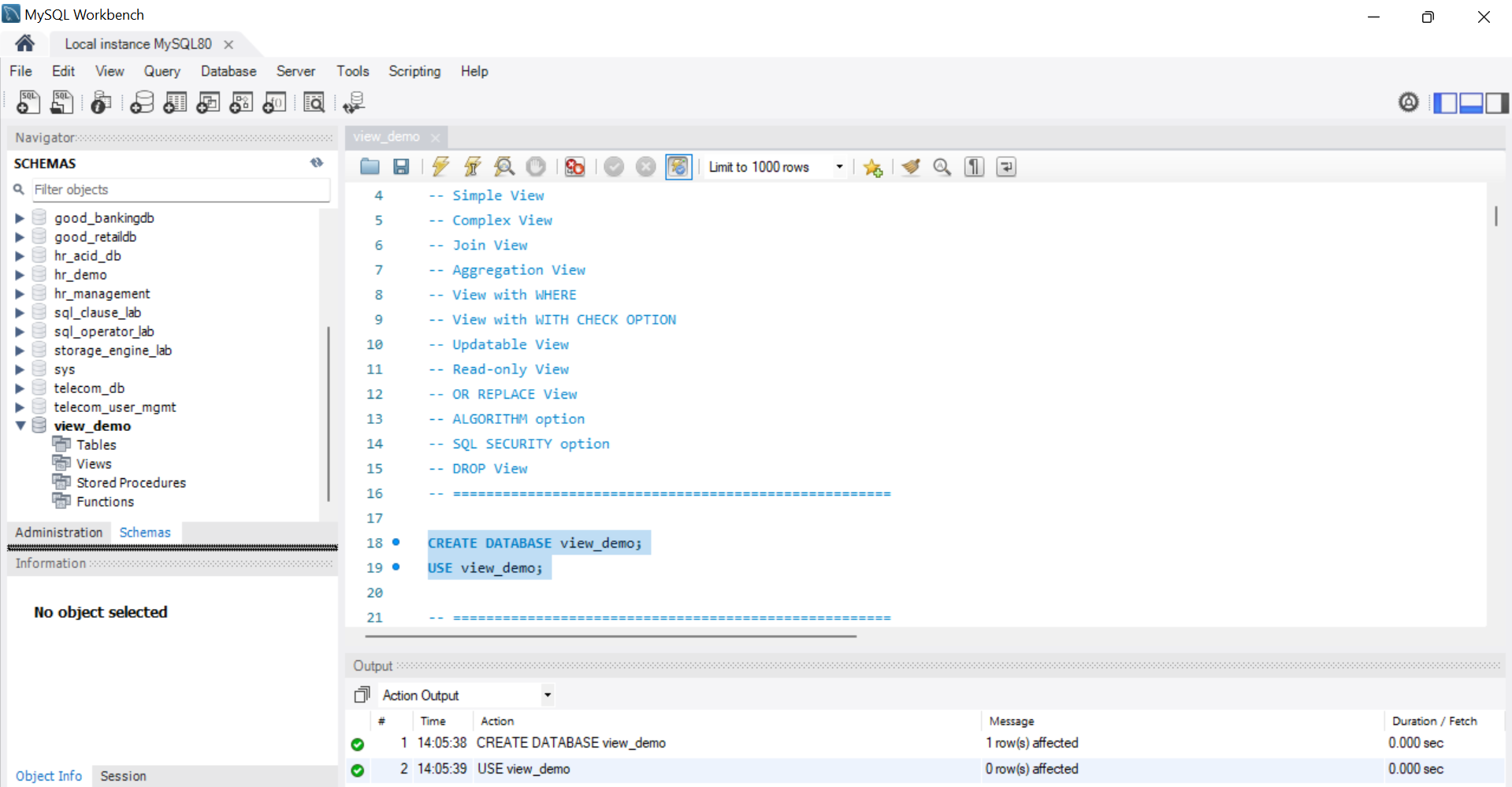Select the Views node under view_demo
Screen dimensions: 1512x787
pos(94,464)
